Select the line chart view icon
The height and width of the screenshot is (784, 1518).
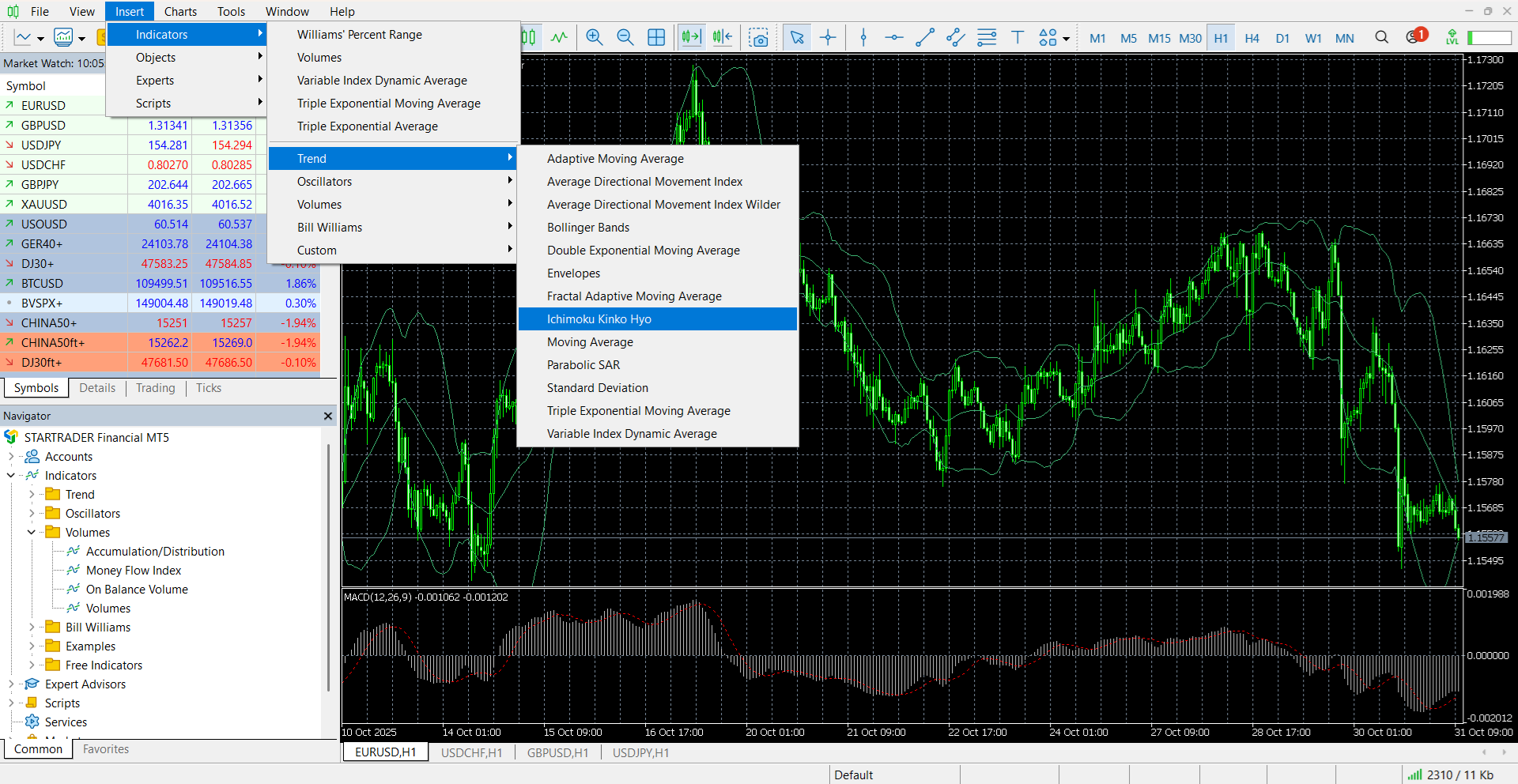559,37
